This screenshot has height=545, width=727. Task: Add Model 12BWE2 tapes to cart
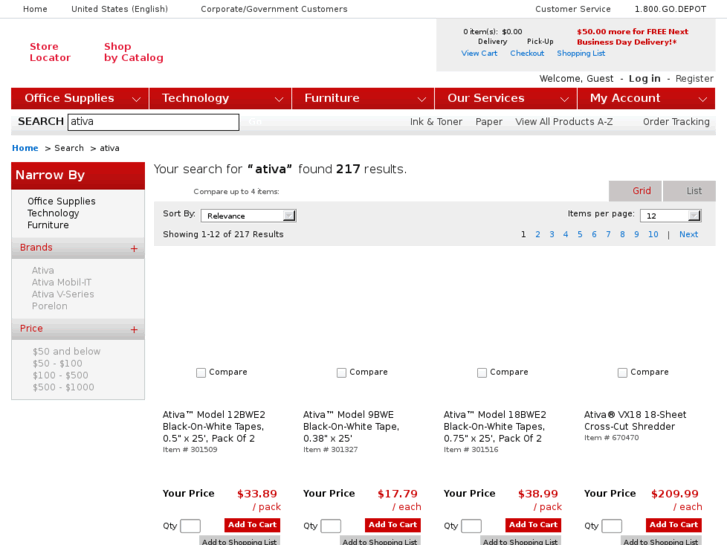click(252, 525)
